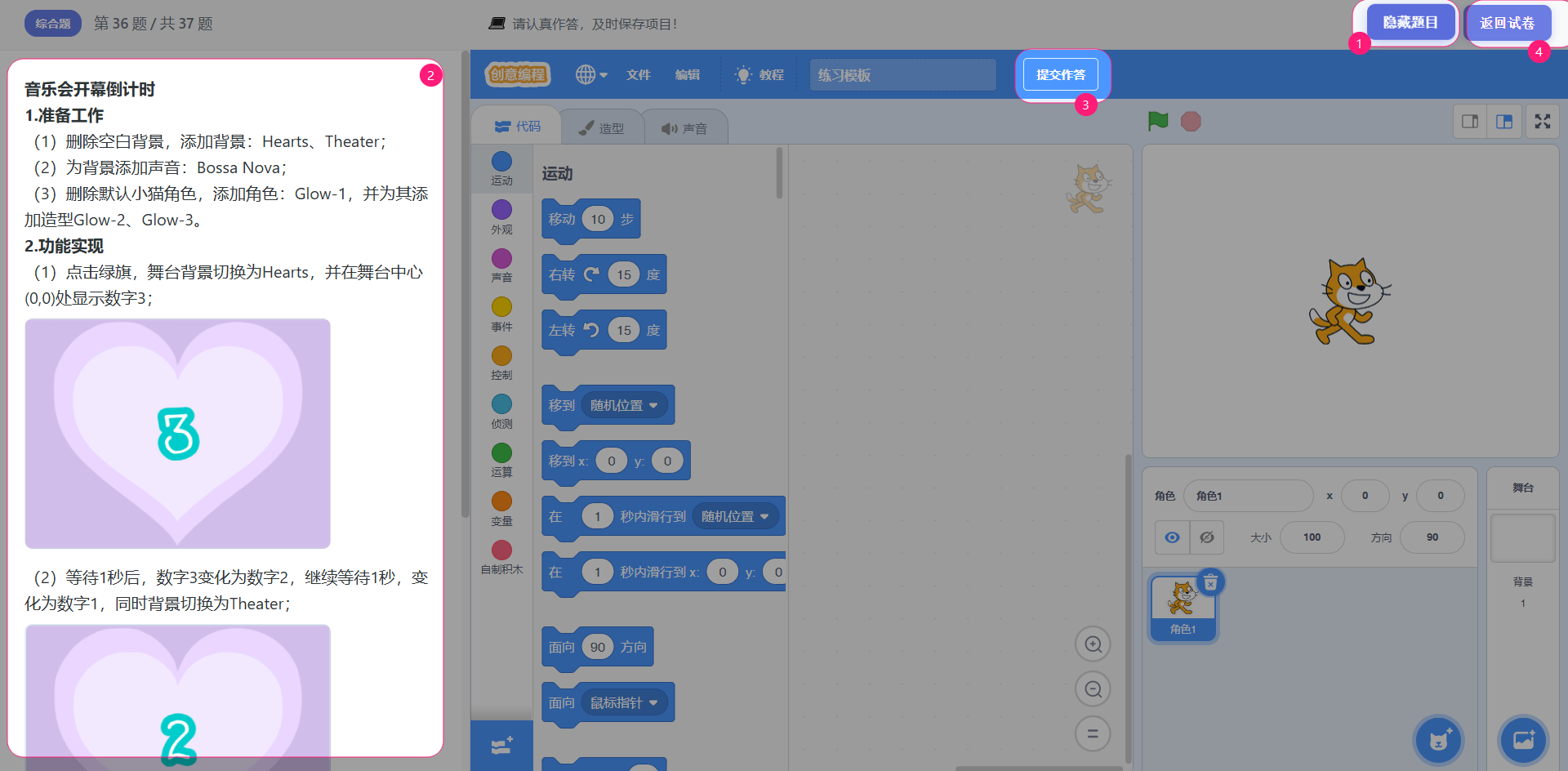Image resolution: width=1568 pixels, height=771 pixels.
Task: Click the green flag to run
Action: (1157, 122)
